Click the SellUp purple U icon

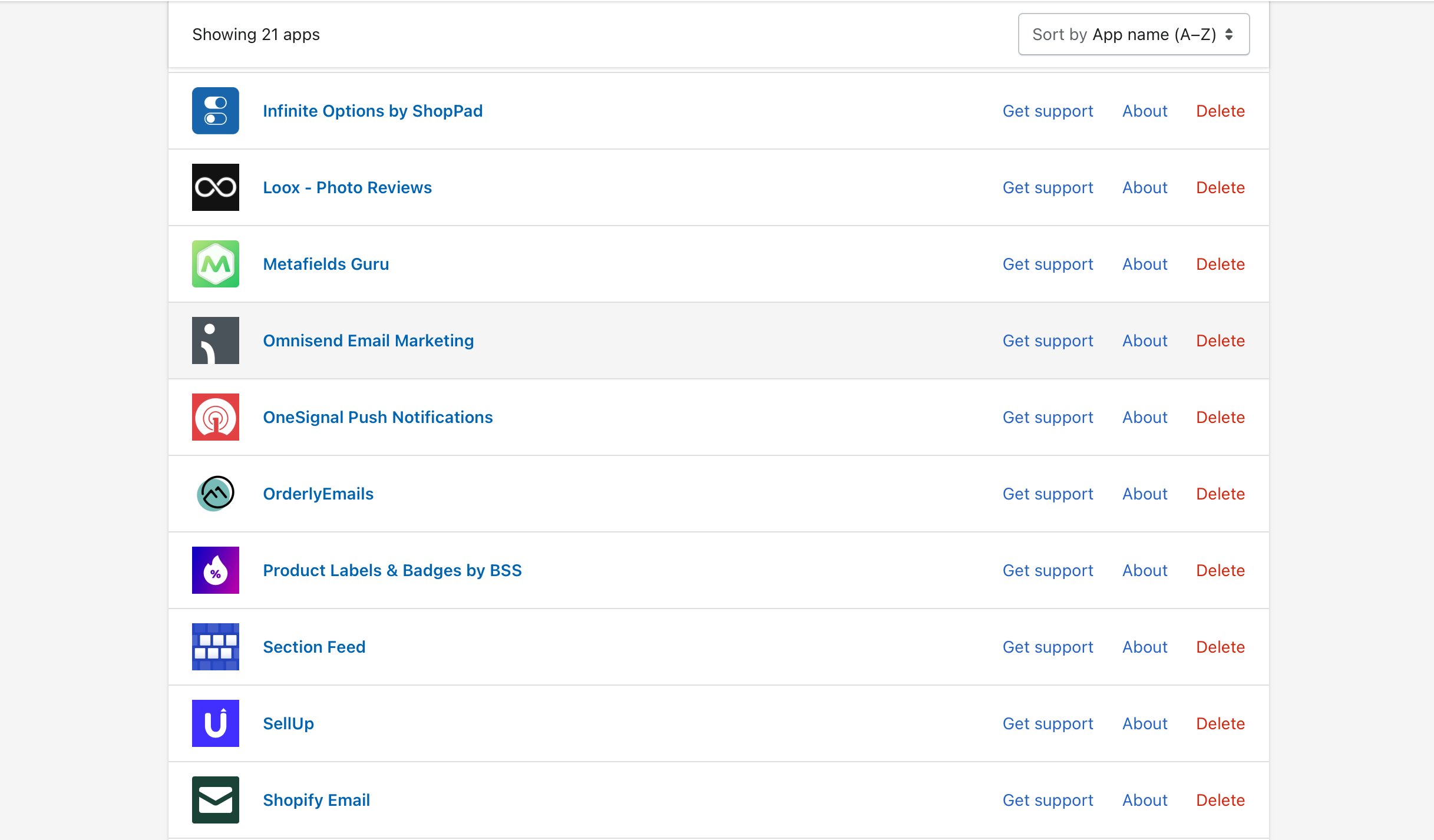216,723
